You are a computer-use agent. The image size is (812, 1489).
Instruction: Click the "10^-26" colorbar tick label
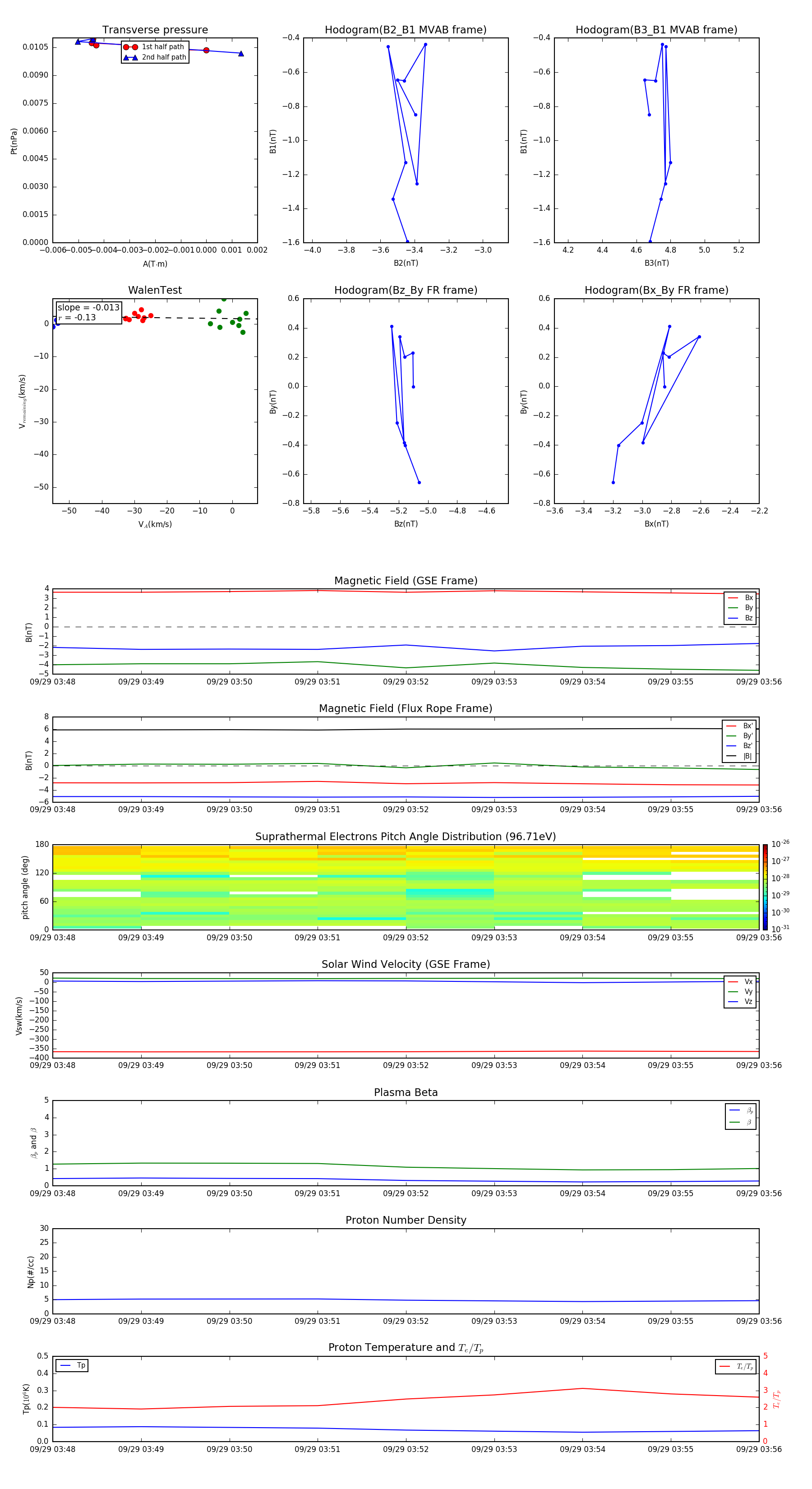click(780, 844)
